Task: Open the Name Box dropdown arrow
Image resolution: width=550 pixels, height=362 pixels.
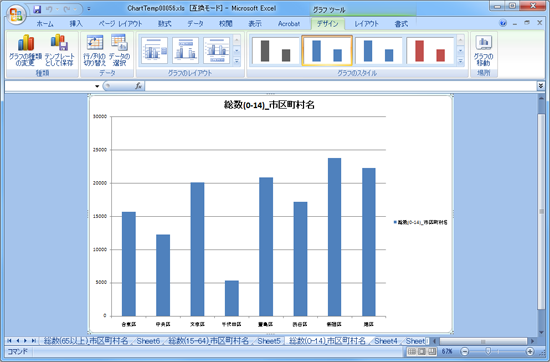Action: point(97,86)
